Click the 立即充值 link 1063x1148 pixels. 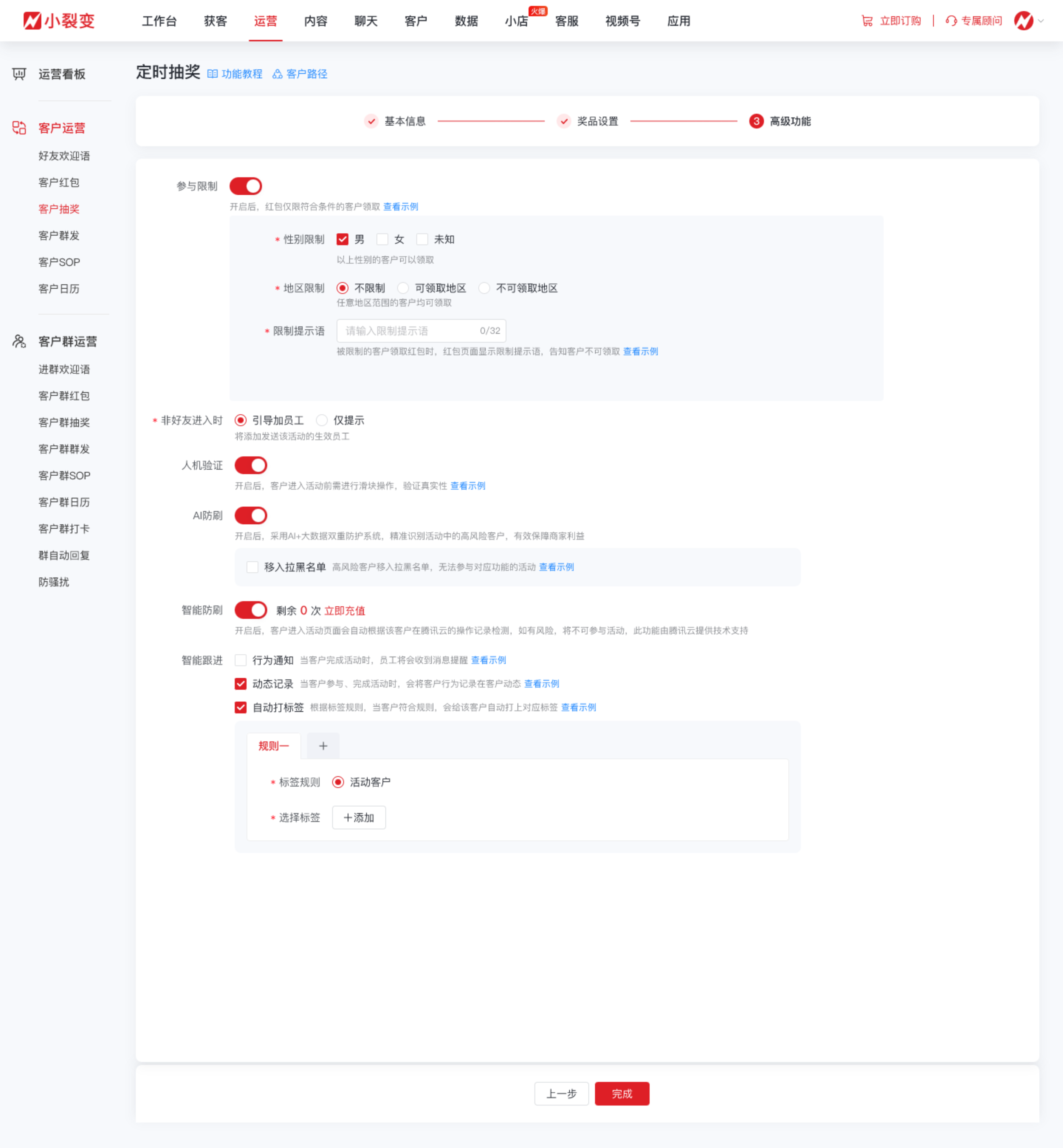coord(345,610)
